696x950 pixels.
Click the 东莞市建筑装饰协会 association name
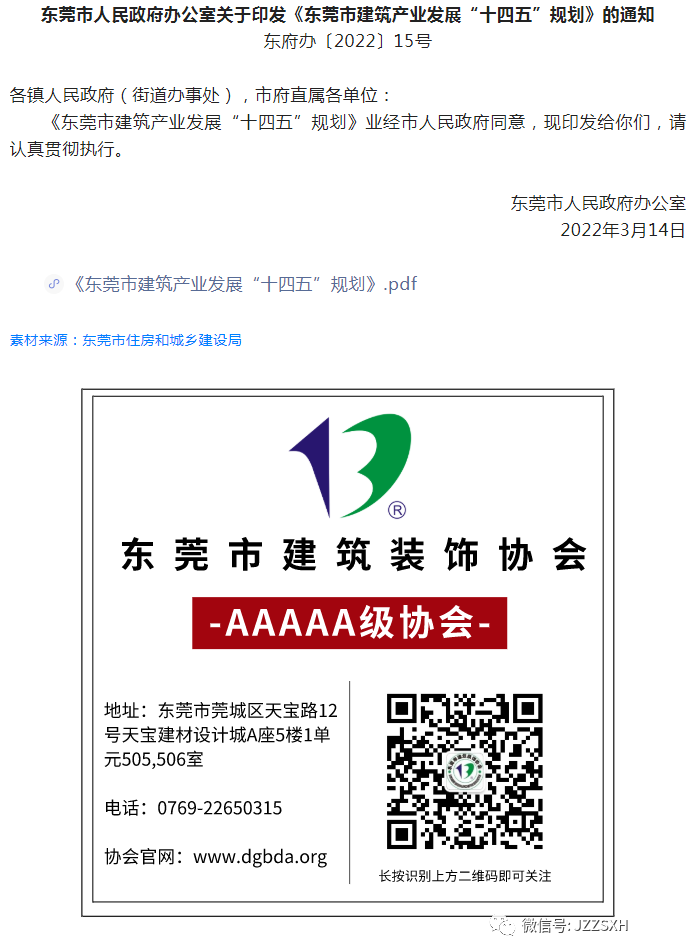click(354, 554)
